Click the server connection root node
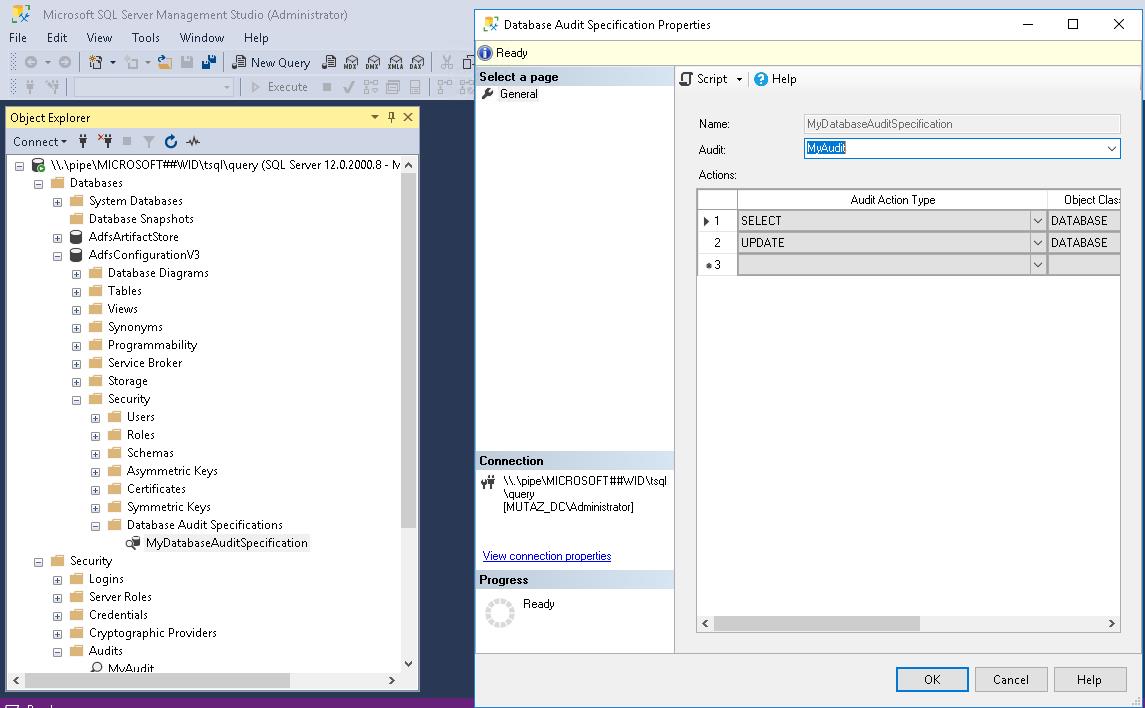The width and height of the screenshot is (1145, 708). pyautogui.click(x=225, y=165)
